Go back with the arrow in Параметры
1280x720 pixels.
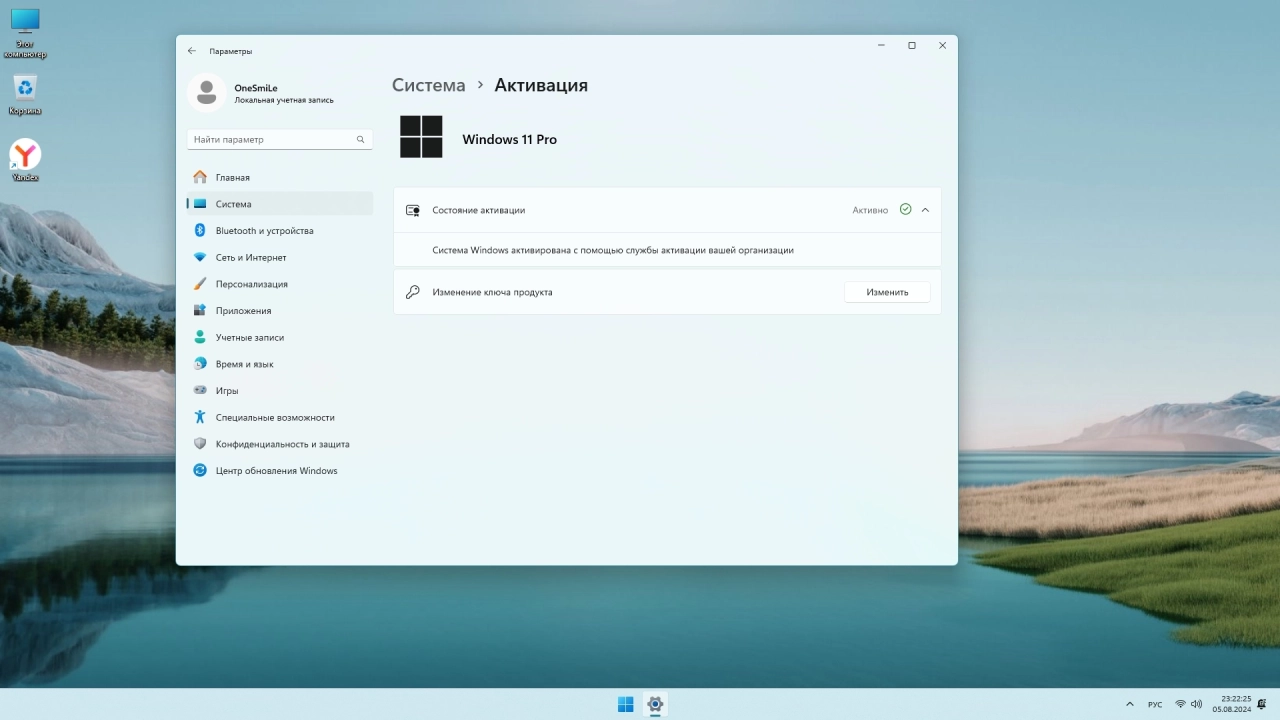pos(192,51)
